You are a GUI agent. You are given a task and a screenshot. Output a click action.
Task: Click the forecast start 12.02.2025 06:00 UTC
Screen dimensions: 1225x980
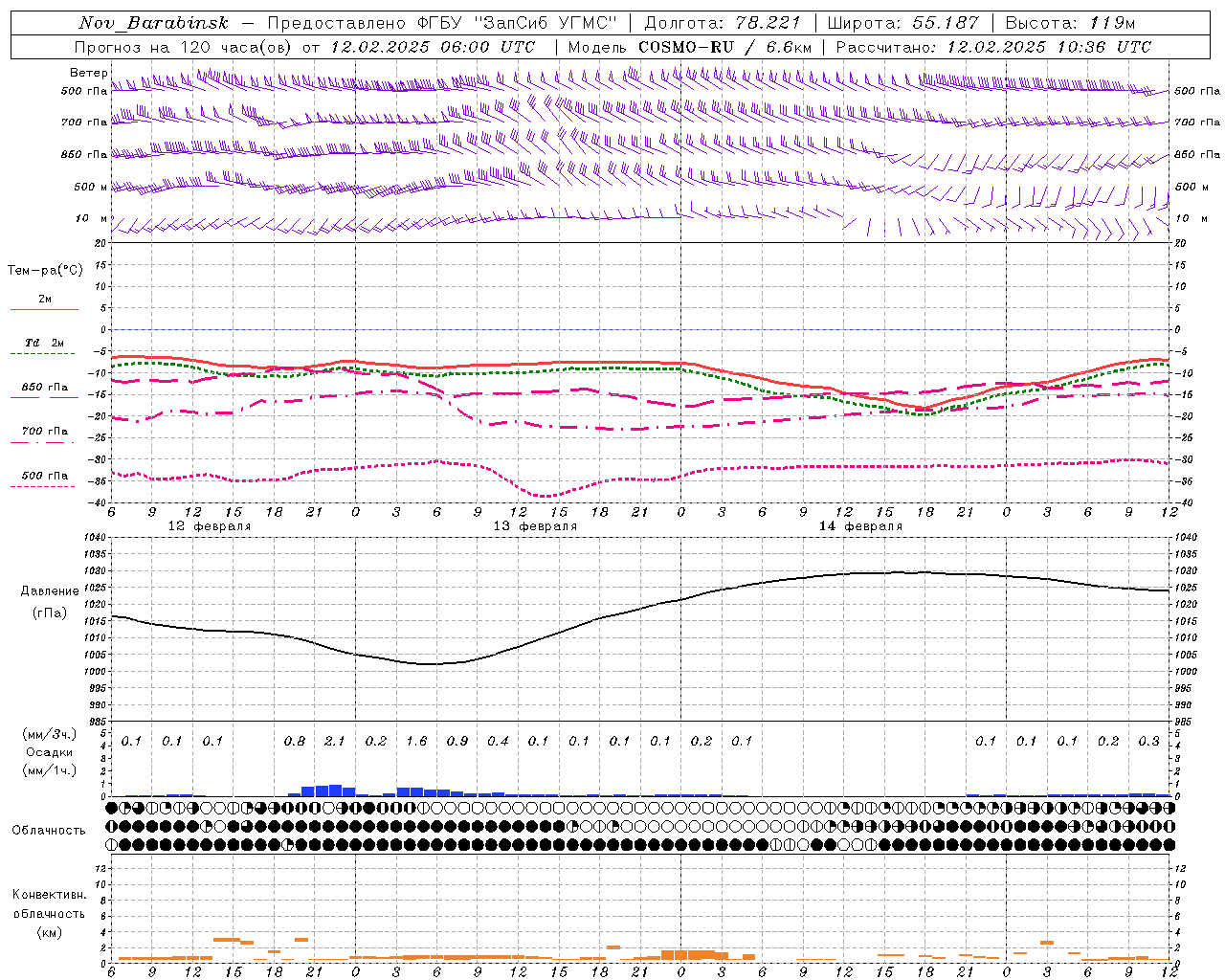[433, 47]
